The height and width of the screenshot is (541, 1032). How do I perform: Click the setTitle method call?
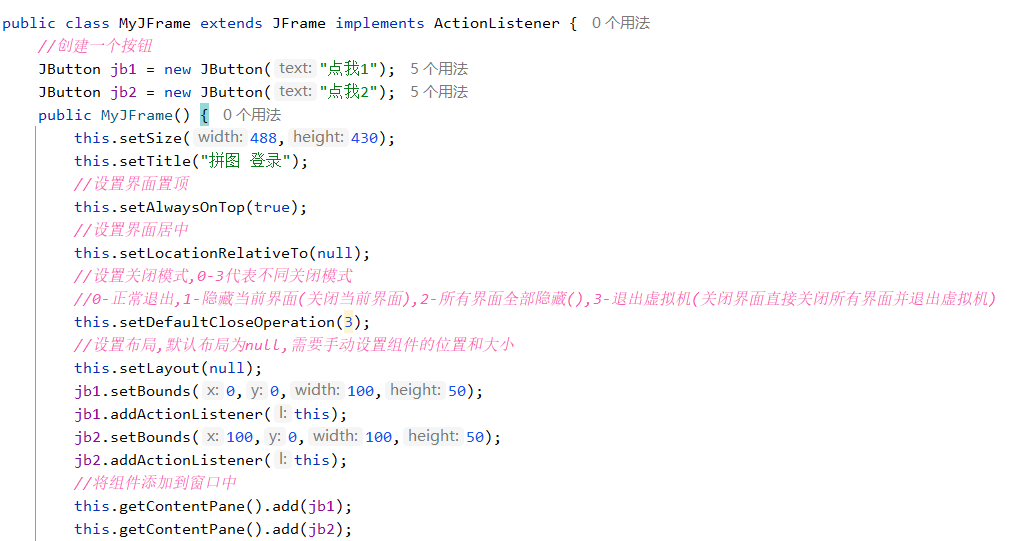coord(155,161)
